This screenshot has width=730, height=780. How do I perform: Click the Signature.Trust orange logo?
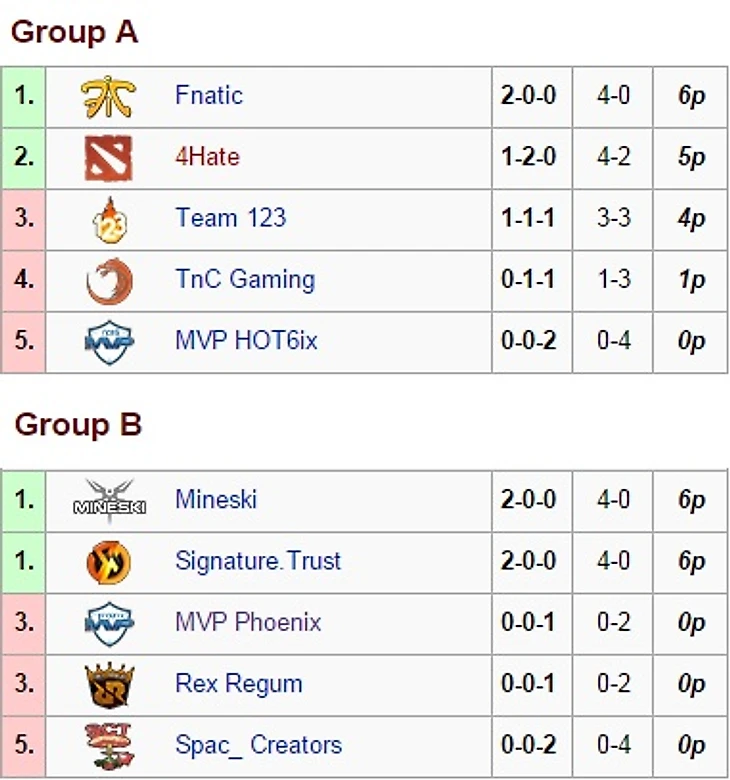pyautogui.click(x=108, y=563)
